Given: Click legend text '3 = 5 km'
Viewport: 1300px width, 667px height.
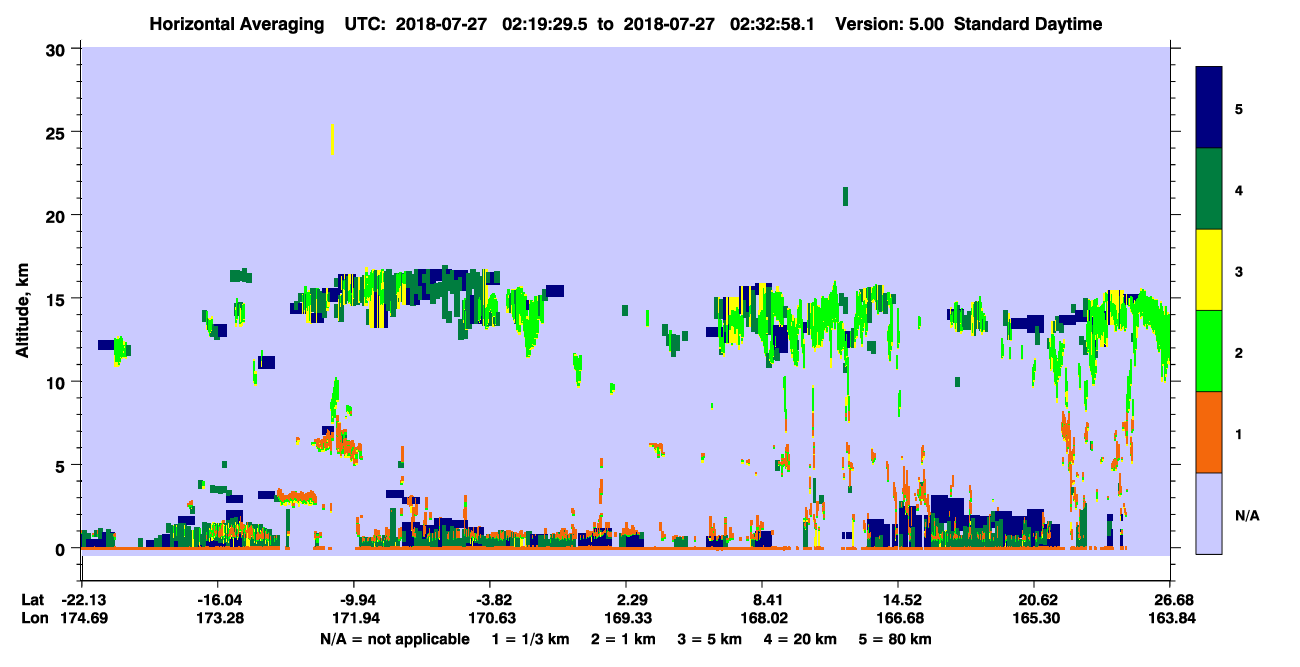Looking at the screenshot, I should point(710,639).
